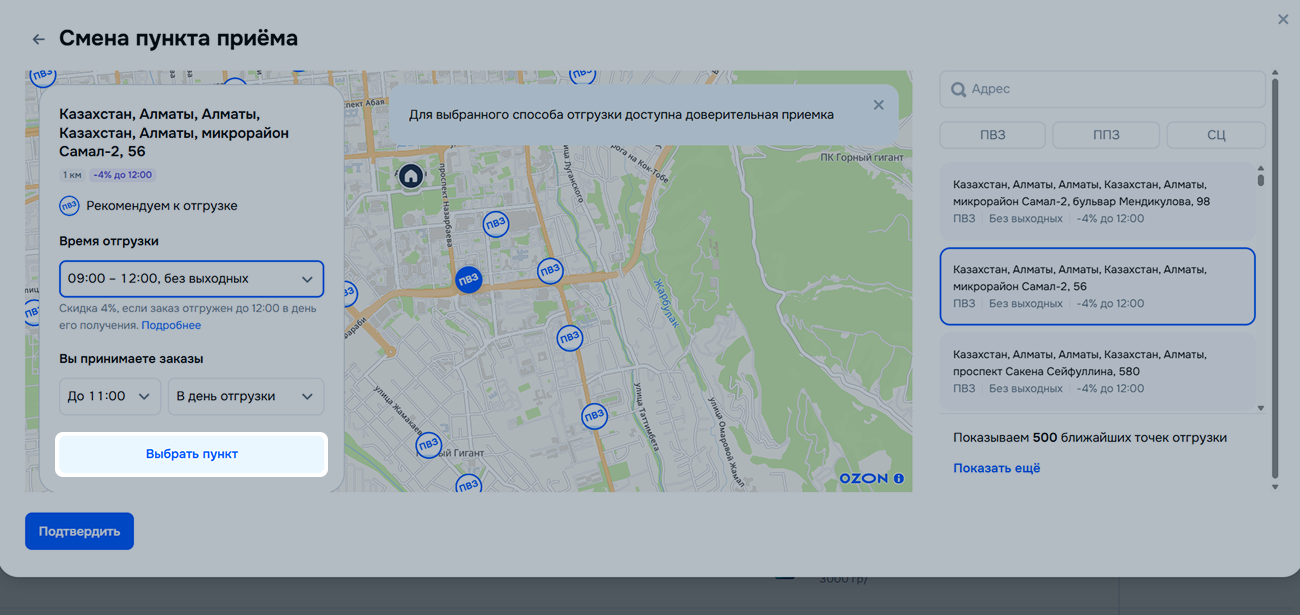
Task: Click the home marker on the map
Action: click(410, 176)
